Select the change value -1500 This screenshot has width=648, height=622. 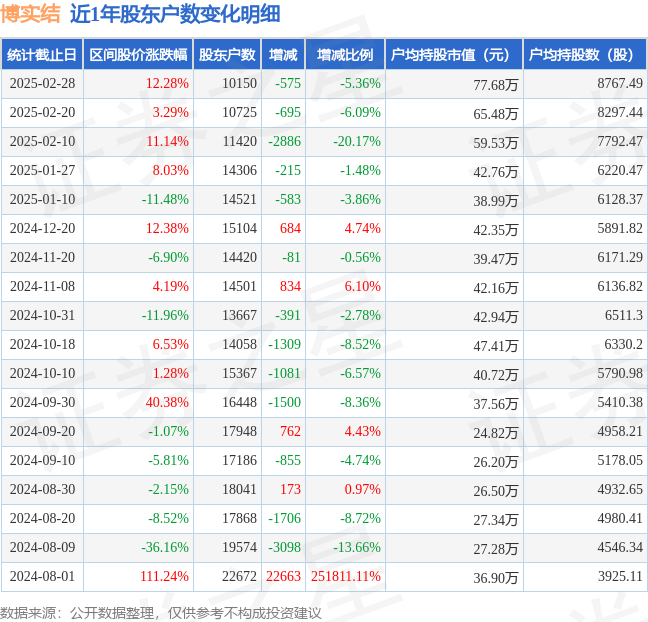(x=285, y=402)
